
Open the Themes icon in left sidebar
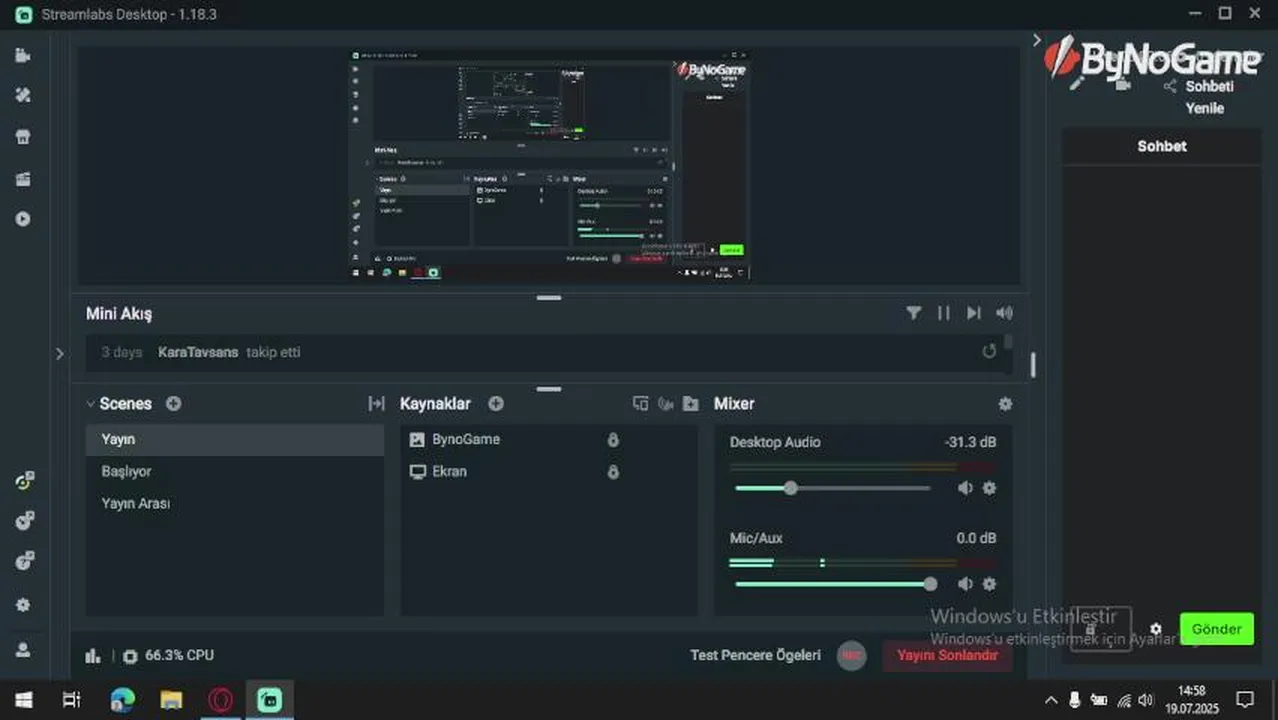23,95
